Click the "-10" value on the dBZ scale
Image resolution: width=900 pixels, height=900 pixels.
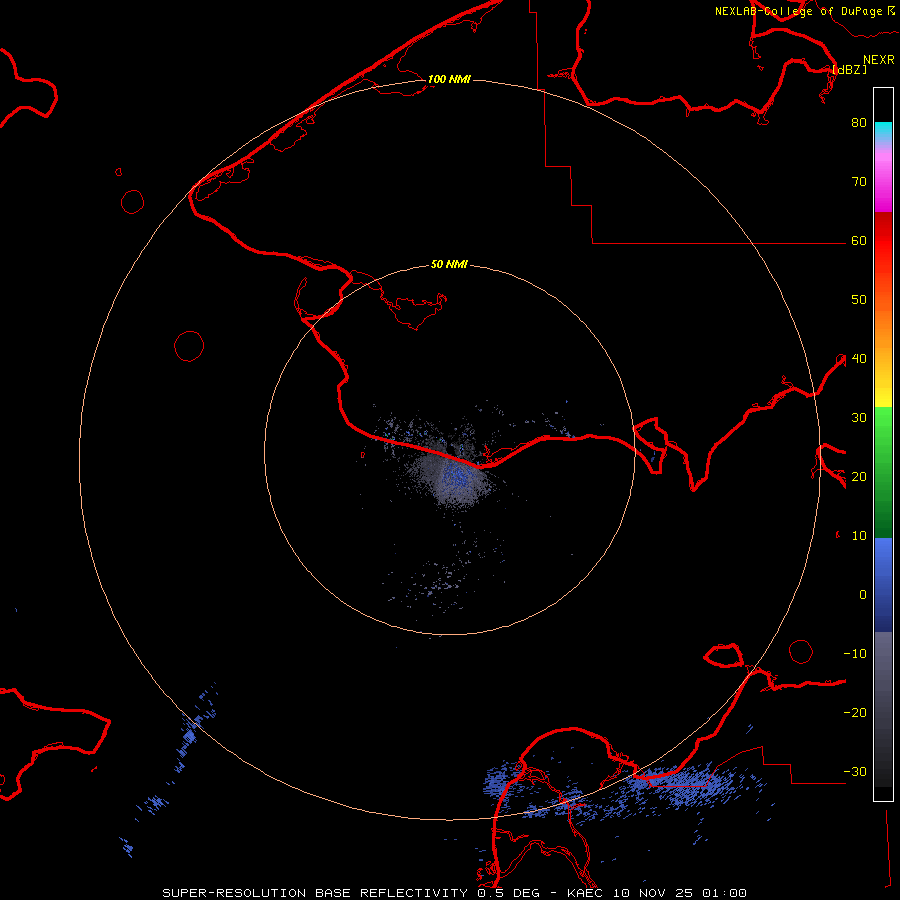[x=855, y=654]
